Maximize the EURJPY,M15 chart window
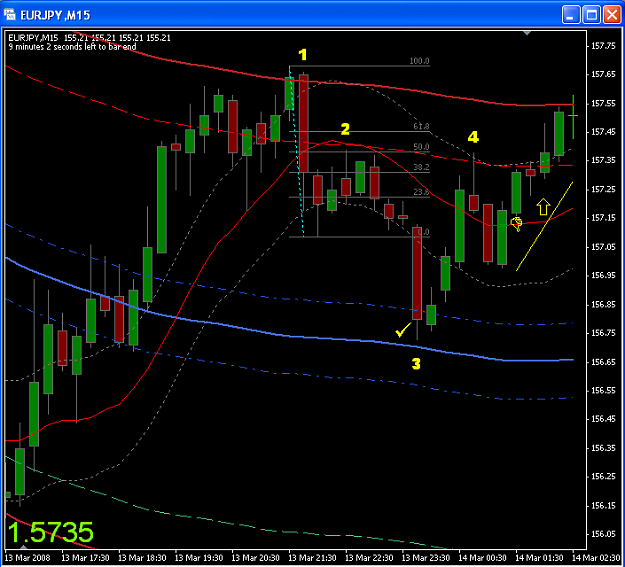The image size is (625, 567). click(x=591, y=15)
